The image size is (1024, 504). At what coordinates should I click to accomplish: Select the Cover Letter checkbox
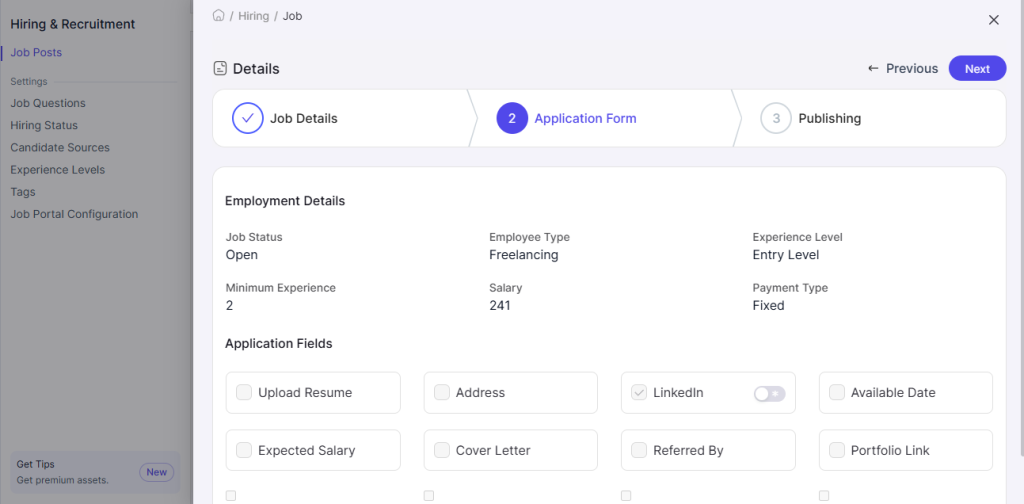[442, 451]
